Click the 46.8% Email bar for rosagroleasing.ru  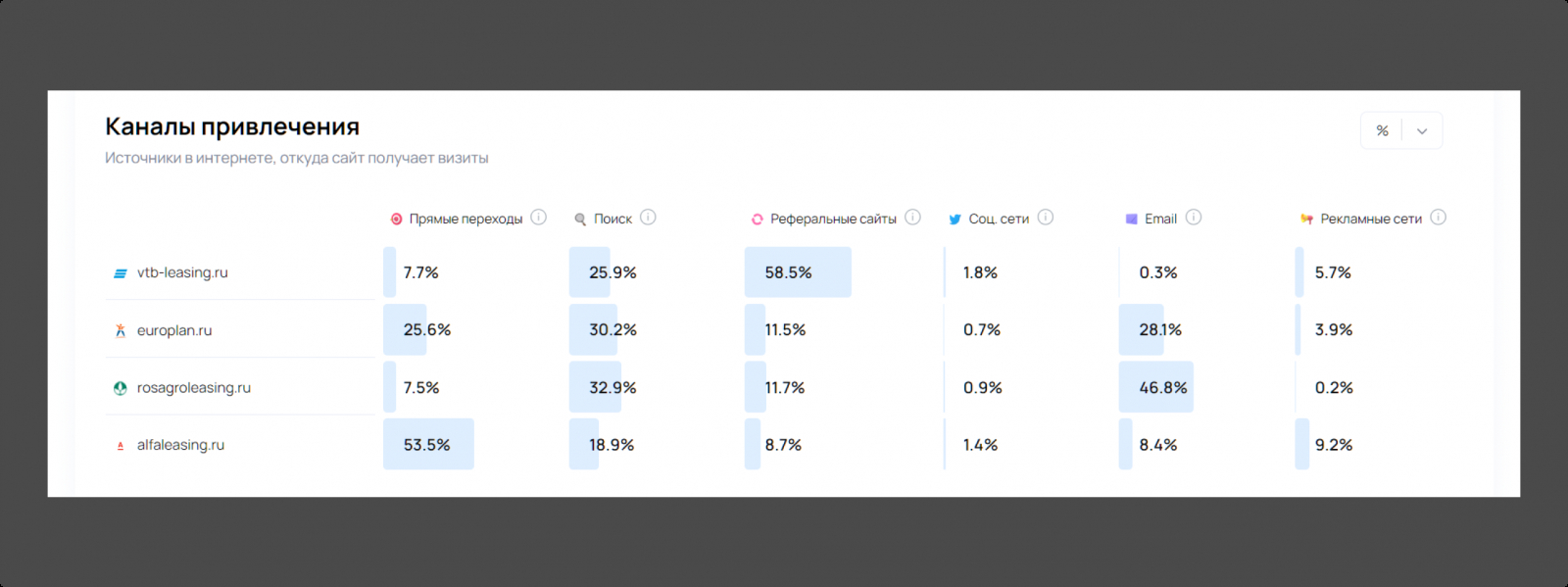click(1156, 387)
